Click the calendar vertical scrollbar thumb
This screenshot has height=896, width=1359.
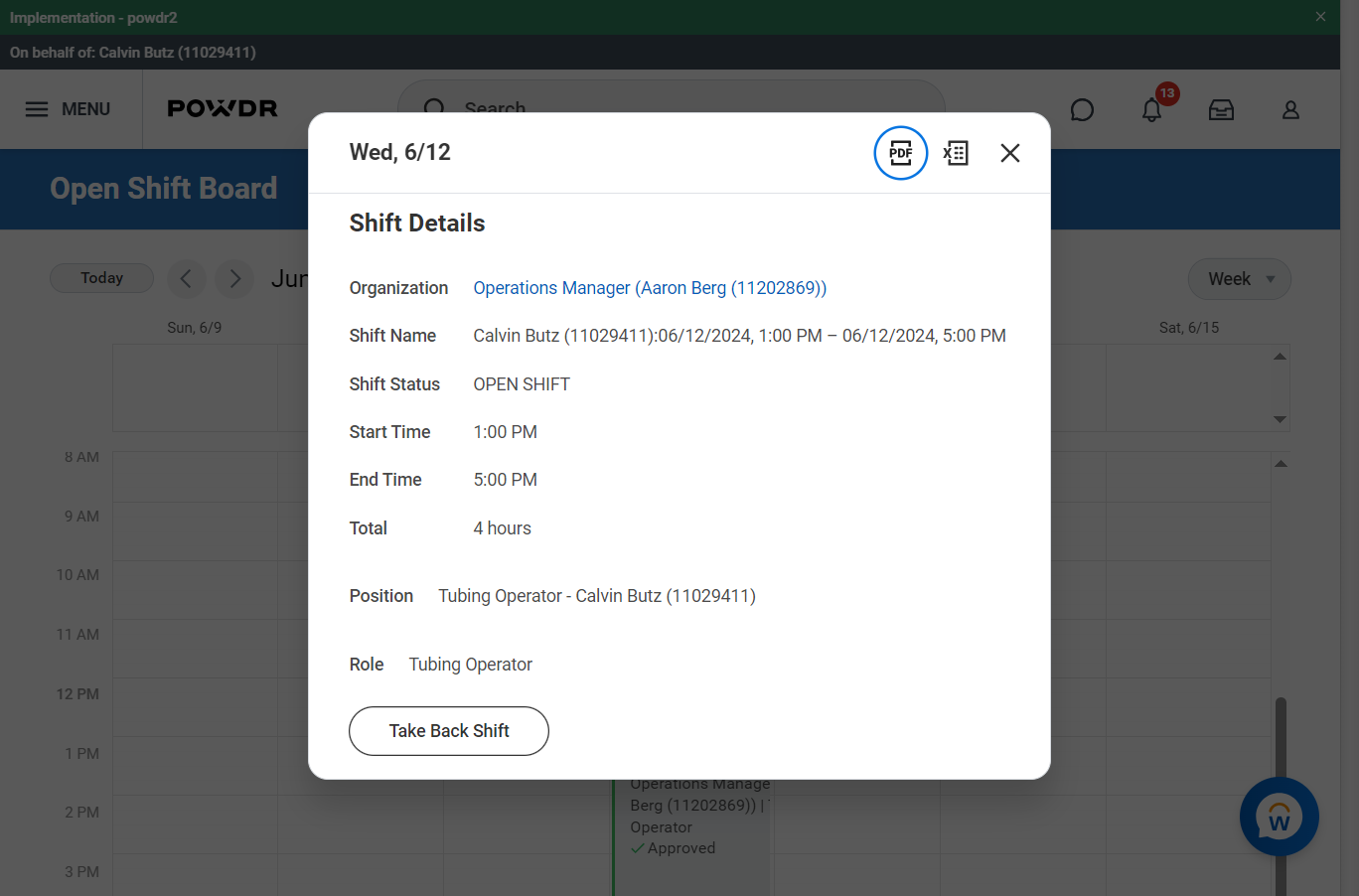(1281, 795)
